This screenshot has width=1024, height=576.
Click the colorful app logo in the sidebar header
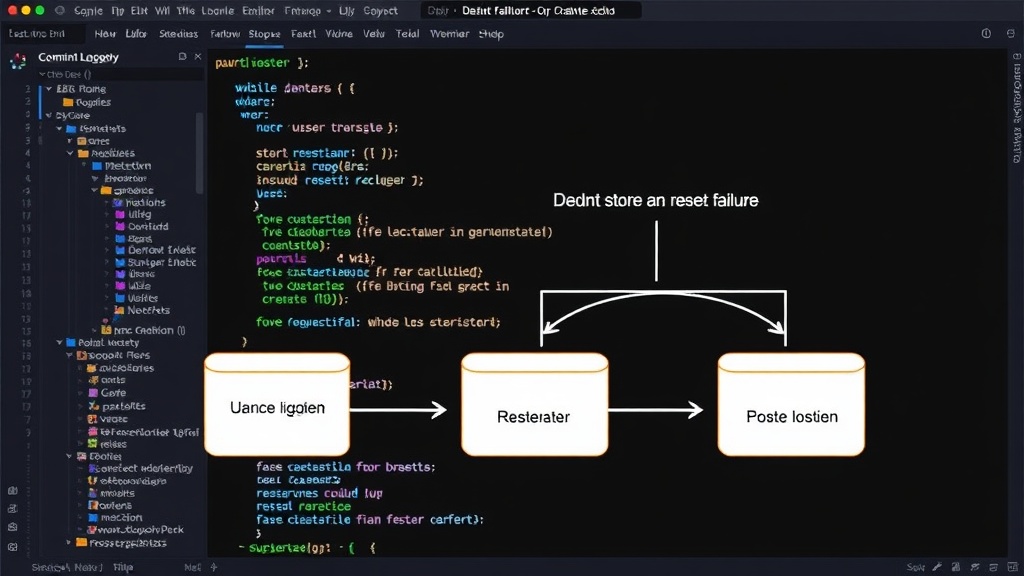(18, 61)
